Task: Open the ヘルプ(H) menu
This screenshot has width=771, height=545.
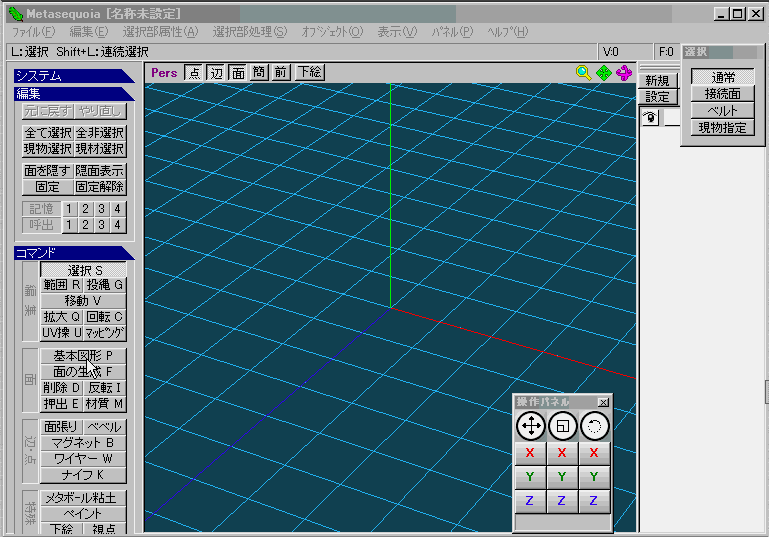Action: [507, 32]
